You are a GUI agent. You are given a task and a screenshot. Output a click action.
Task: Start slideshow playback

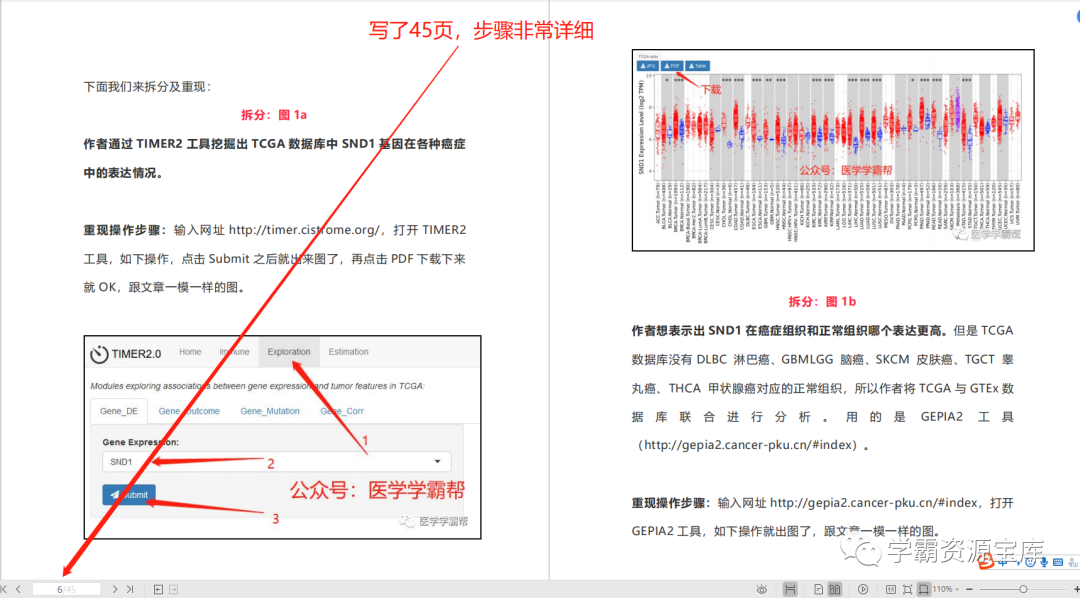(863, 589)
